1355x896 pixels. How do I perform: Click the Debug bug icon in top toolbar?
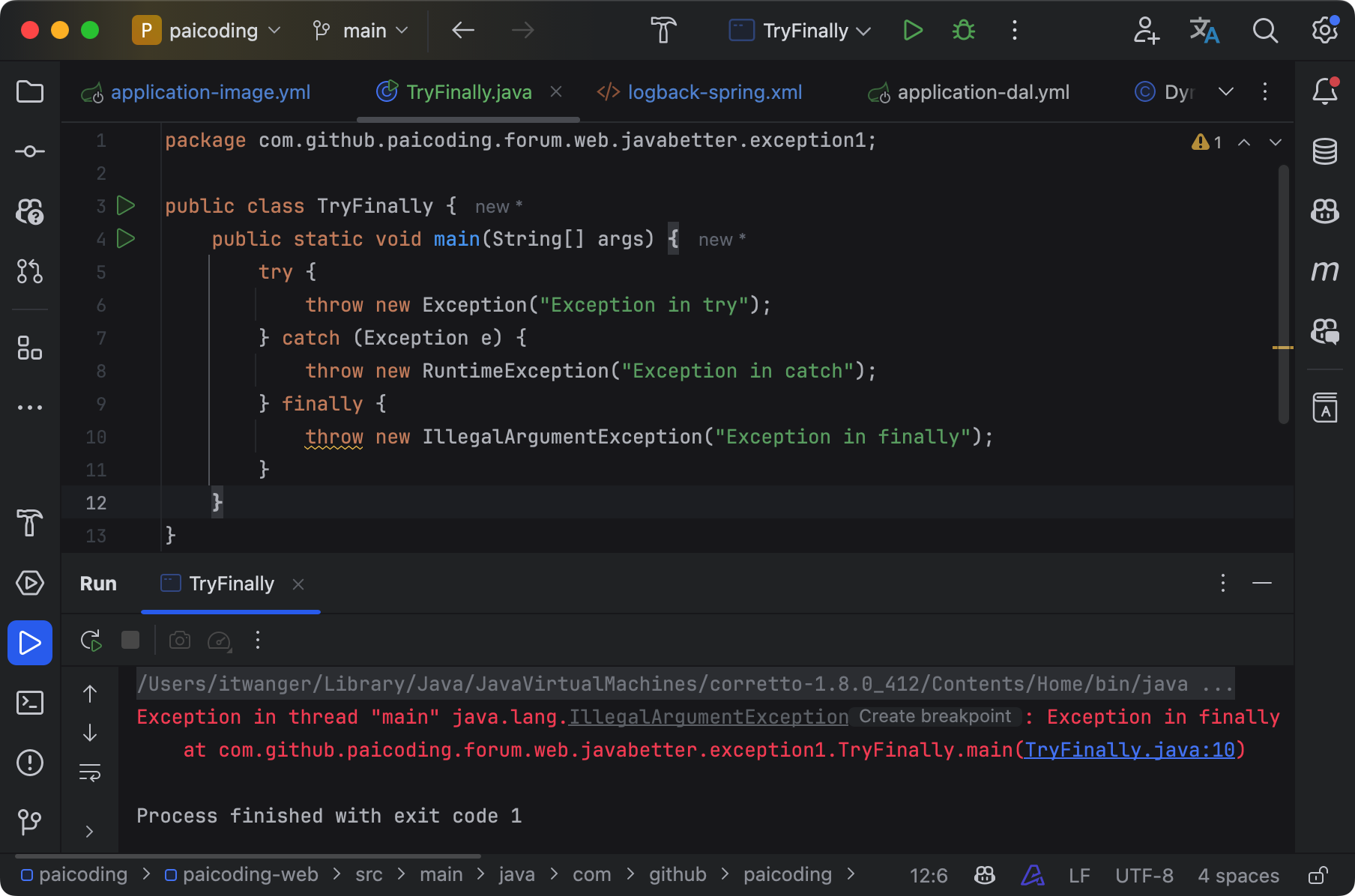tap(963, 31)
